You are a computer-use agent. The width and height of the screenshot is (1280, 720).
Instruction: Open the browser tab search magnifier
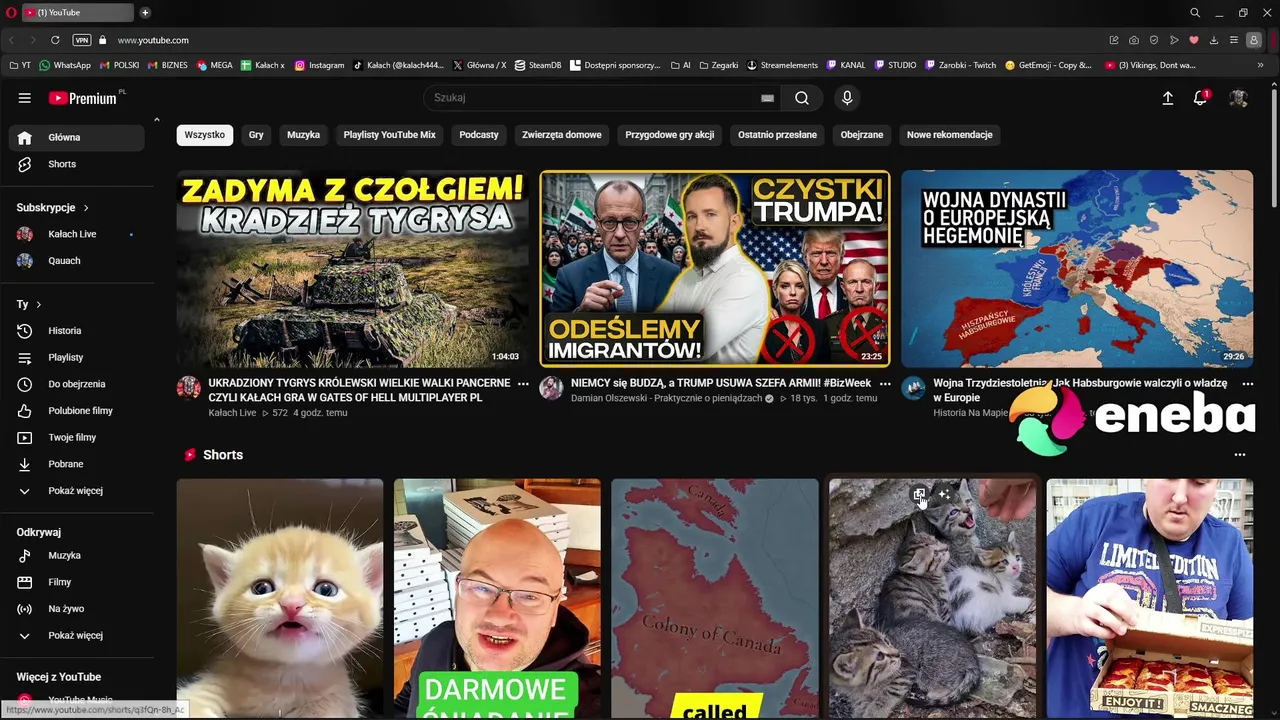coord(1195,12)
